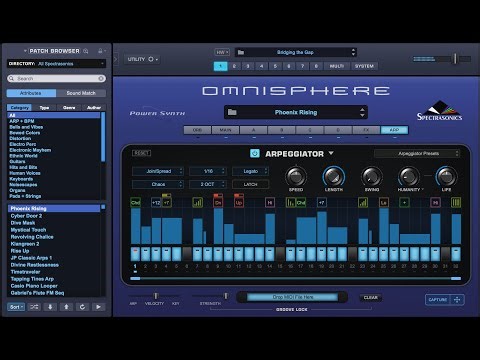This screenshot has height=360, width=480.
Task: Click the Lo modifier on step 25
Action: [384, 202]
